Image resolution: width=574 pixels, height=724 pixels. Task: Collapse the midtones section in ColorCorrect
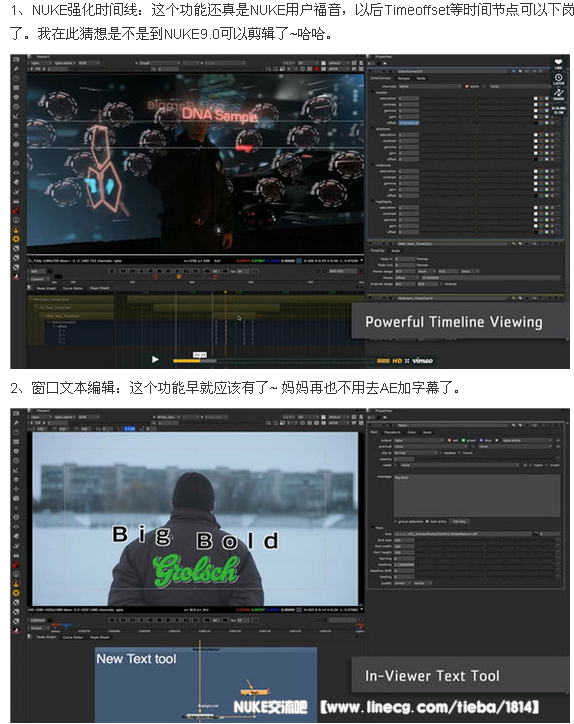373,165
